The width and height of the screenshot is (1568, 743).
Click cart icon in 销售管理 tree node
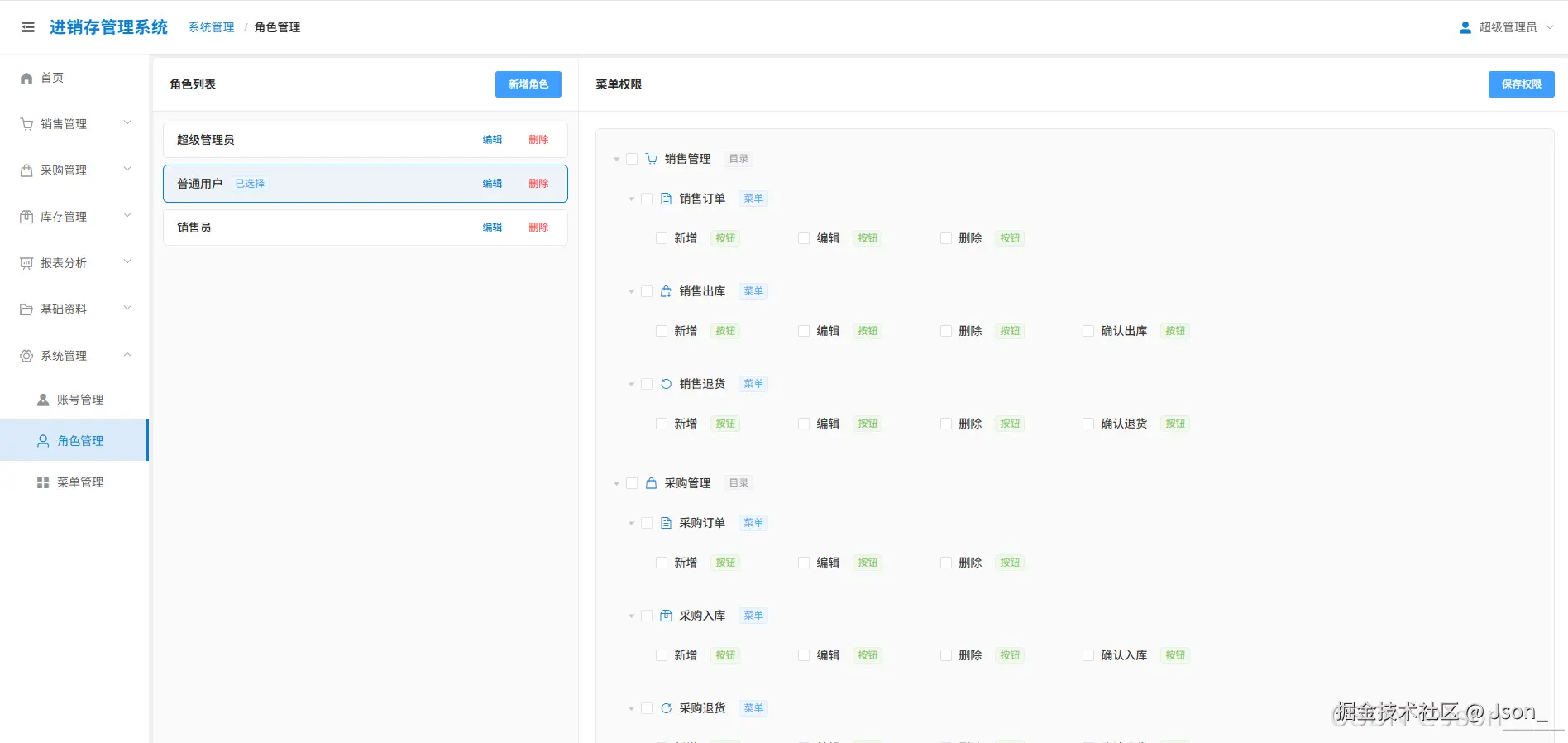point(652,159)
